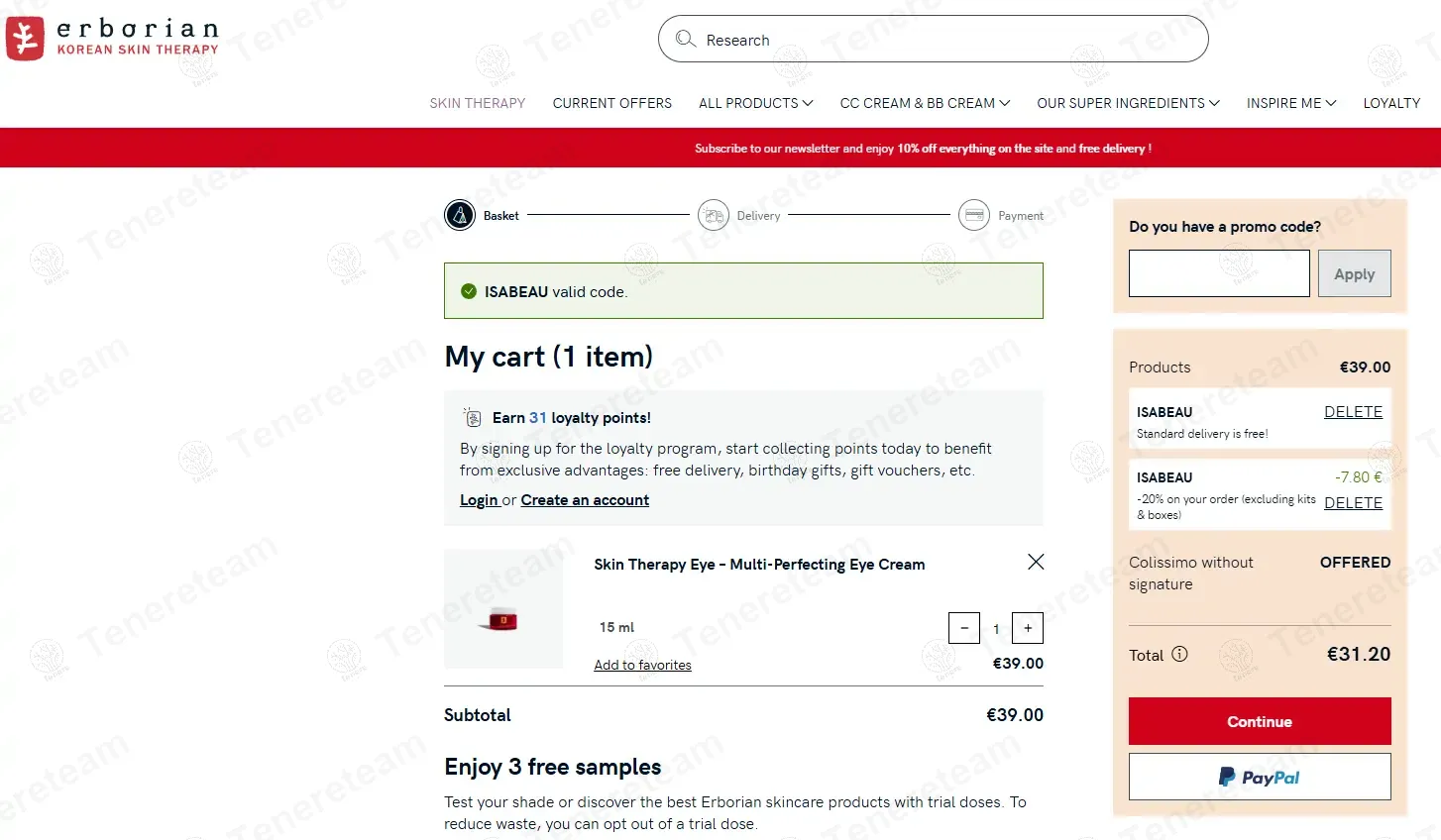Click in the Research search field
This screenshot has height=840, width=1441.
click(934, 39)
